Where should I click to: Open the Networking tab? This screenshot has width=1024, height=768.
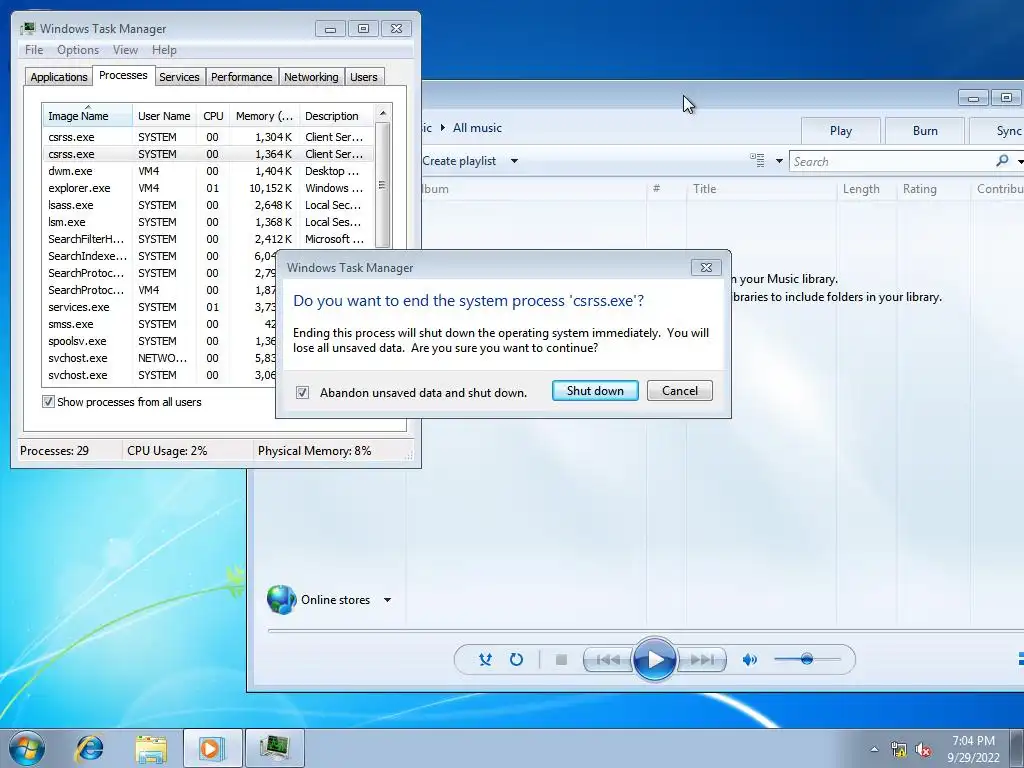pos(311,76)
